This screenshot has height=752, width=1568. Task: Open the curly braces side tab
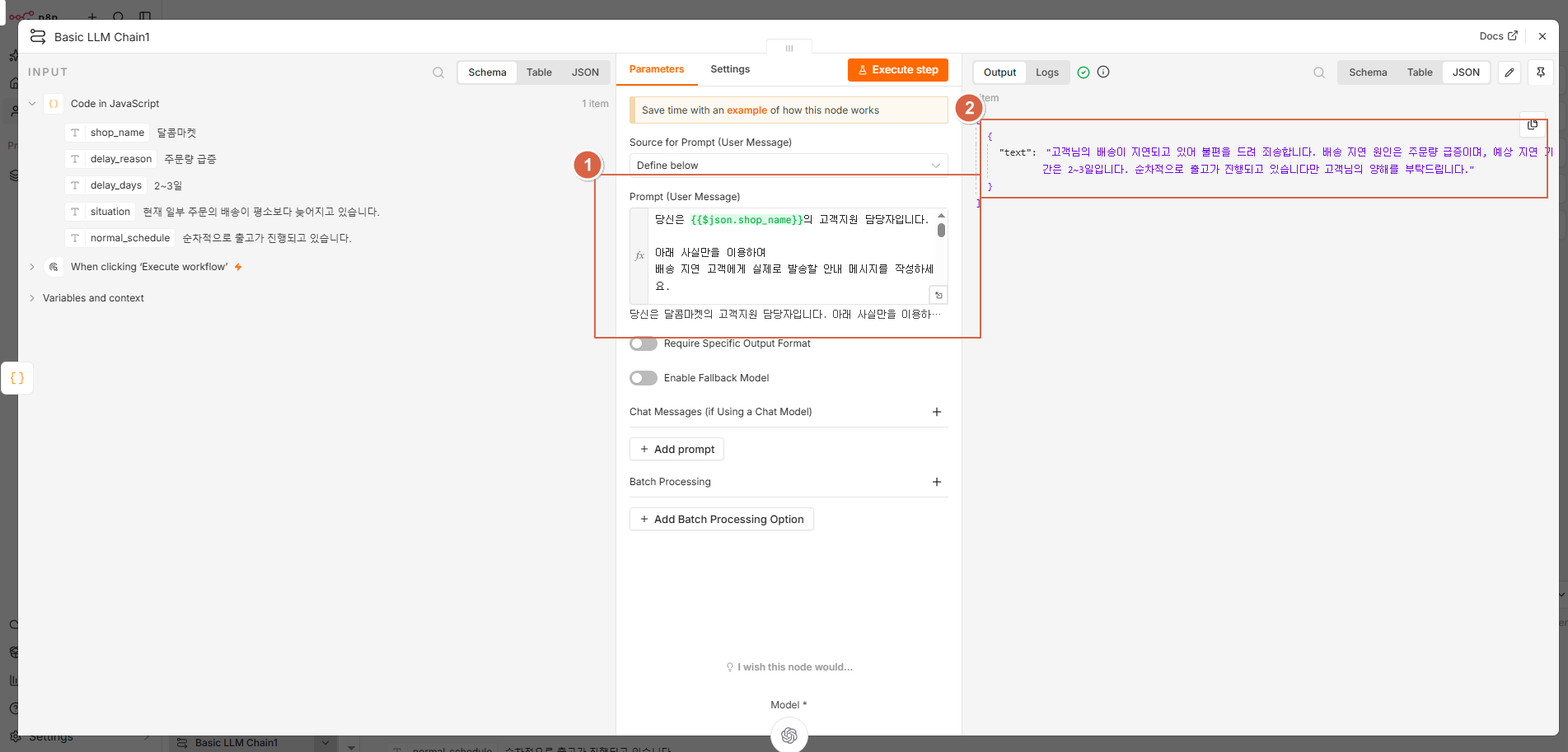(17, 378)
